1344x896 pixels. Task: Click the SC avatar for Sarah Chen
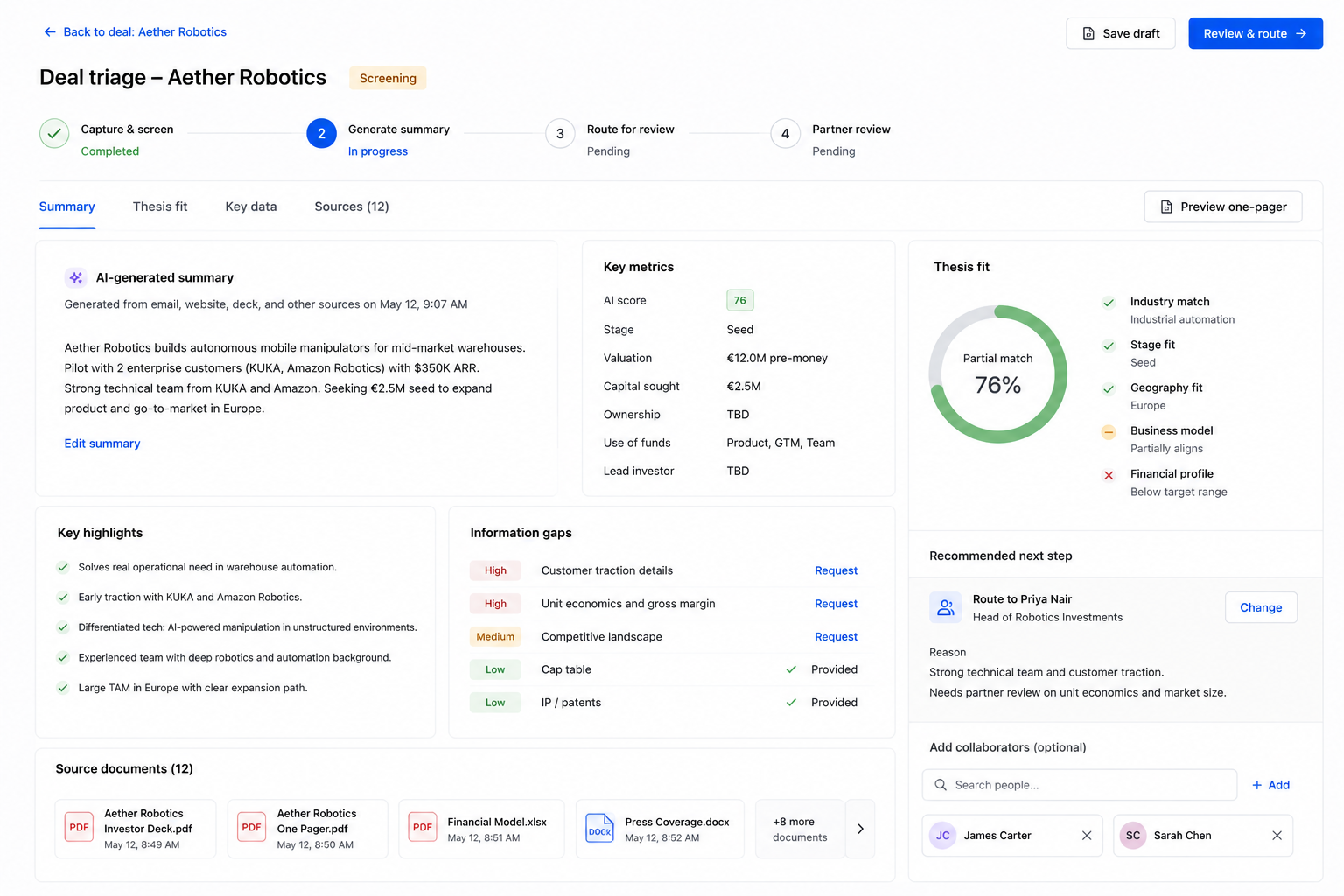click(x=1133, y=836)
